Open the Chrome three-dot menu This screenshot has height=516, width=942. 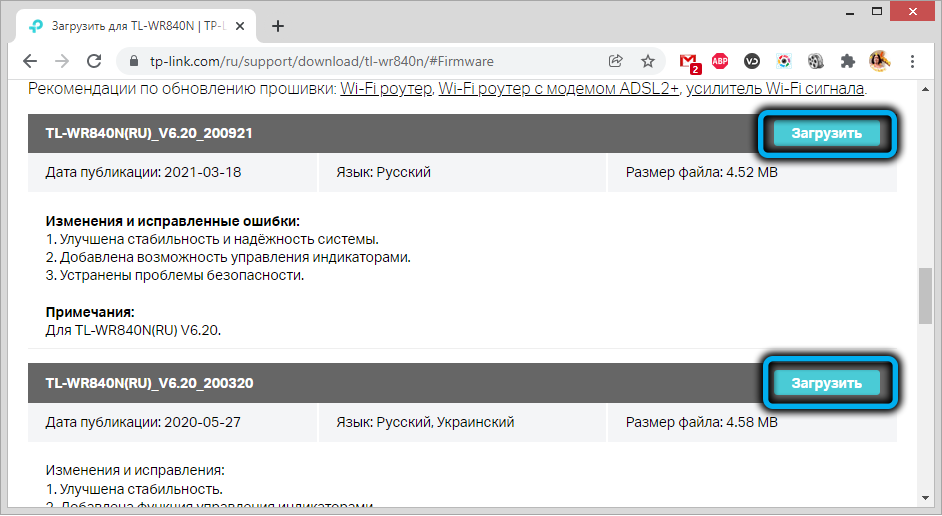912,61
